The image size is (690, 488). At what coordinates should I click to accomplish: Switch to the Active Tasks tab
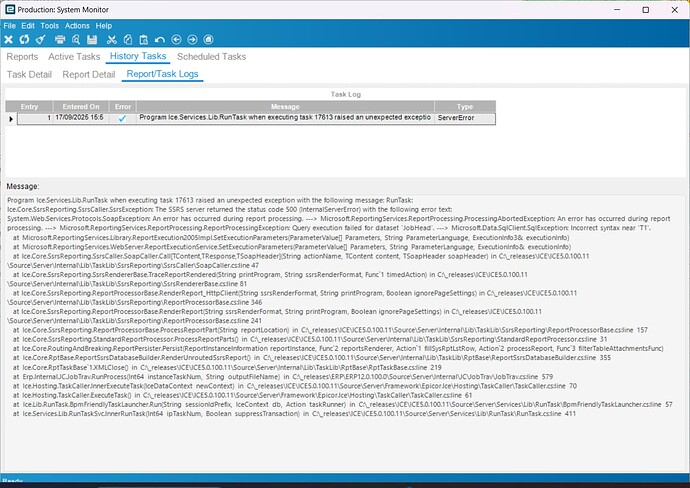(74, 57)
